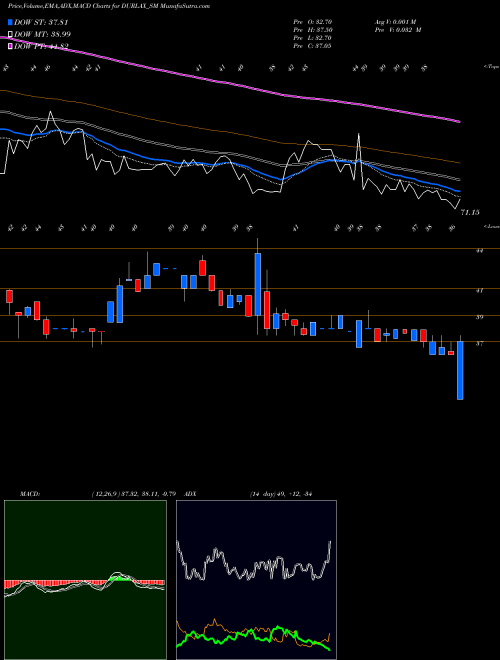Viewport: 500px width, 660px height.
Task: Click the ADX (14 day) values text
Action: click(x=280, y=494)
